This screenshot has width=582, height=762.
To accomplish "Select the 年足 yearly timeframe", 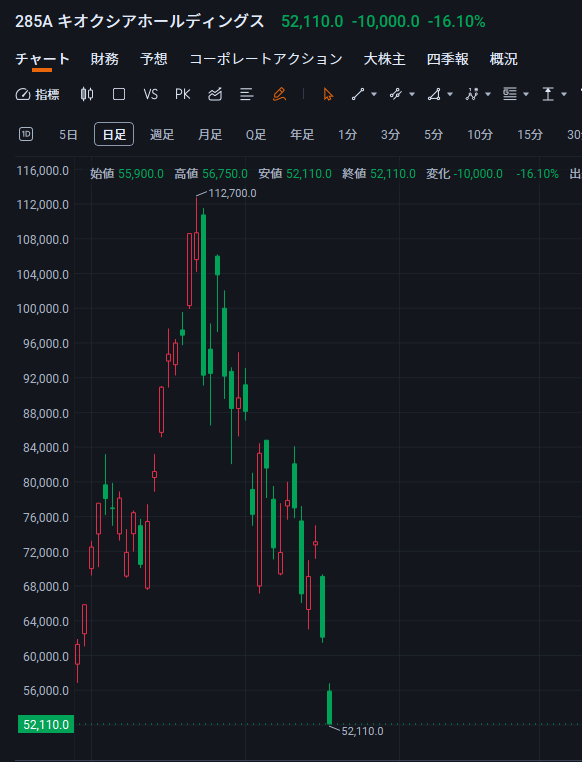I will (x=302, y=135).
